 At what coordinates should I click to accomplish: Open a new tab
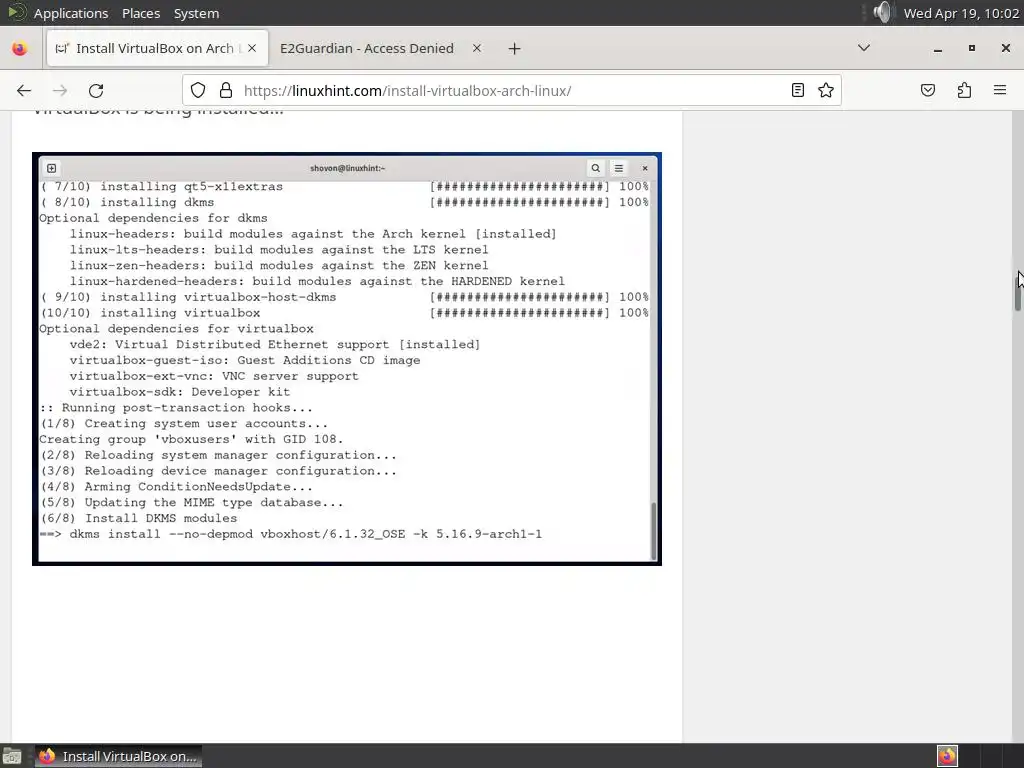[514, 48]
